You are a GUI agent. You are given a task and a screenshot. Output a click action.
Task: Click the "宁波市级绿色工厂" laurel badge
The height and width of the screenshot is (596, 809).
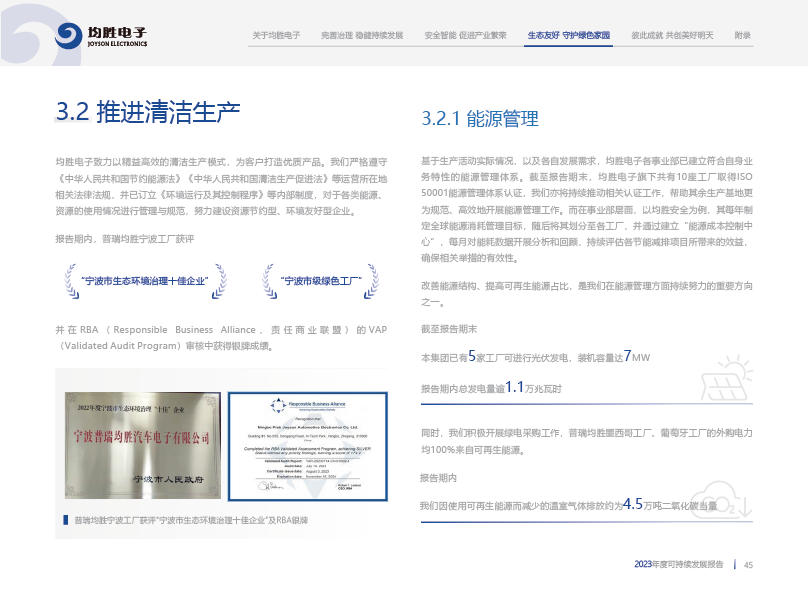[x=320, y=282]
